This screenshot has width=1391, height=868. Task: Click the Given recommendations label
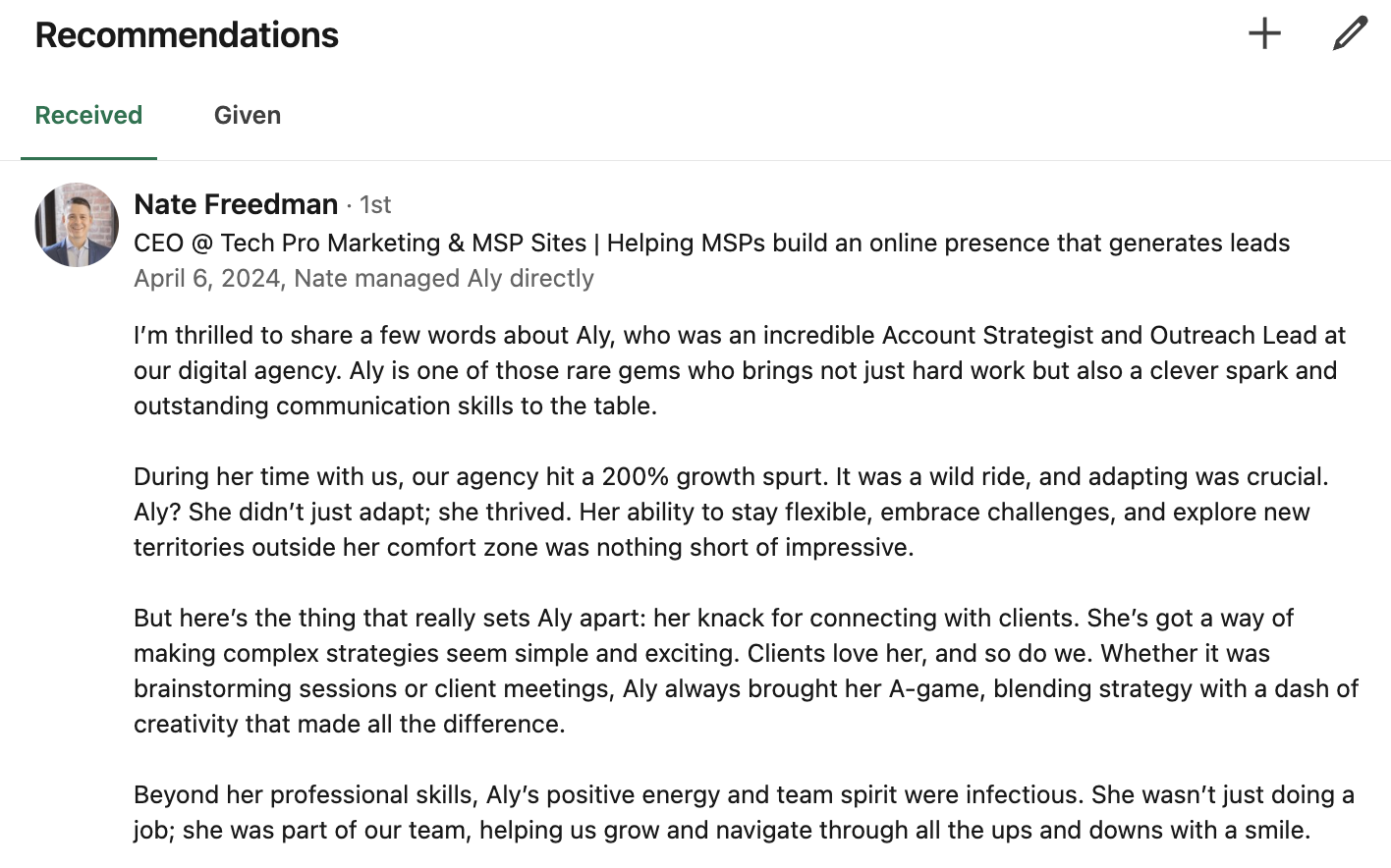[247, 115]
